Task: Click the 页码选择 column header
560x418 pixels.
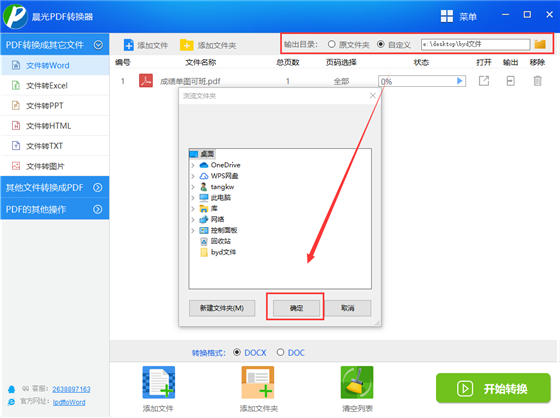Action: [341, 62]
